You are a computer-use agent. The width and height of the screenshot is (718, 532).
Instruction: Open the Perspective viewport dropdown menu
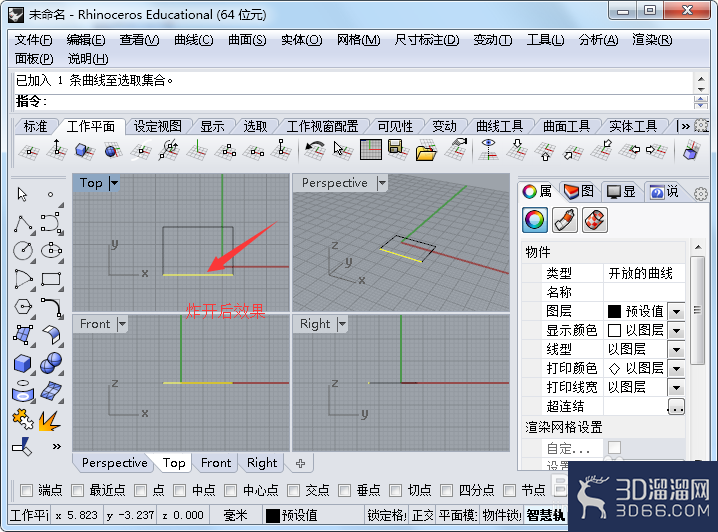tap(382, 183)
